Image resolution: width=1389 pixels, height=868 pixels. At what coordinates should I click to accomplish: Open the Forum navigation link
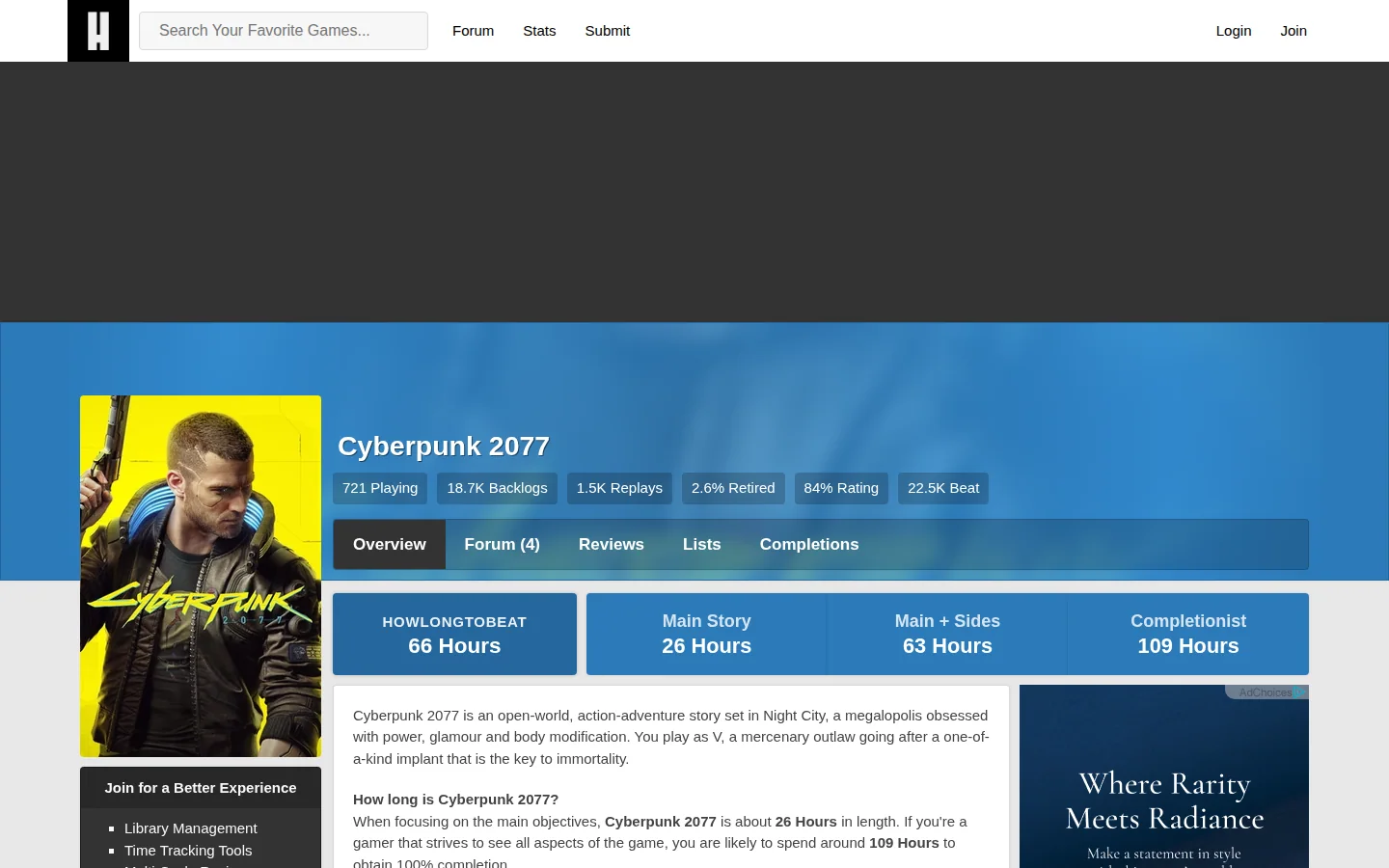[473, 31]
